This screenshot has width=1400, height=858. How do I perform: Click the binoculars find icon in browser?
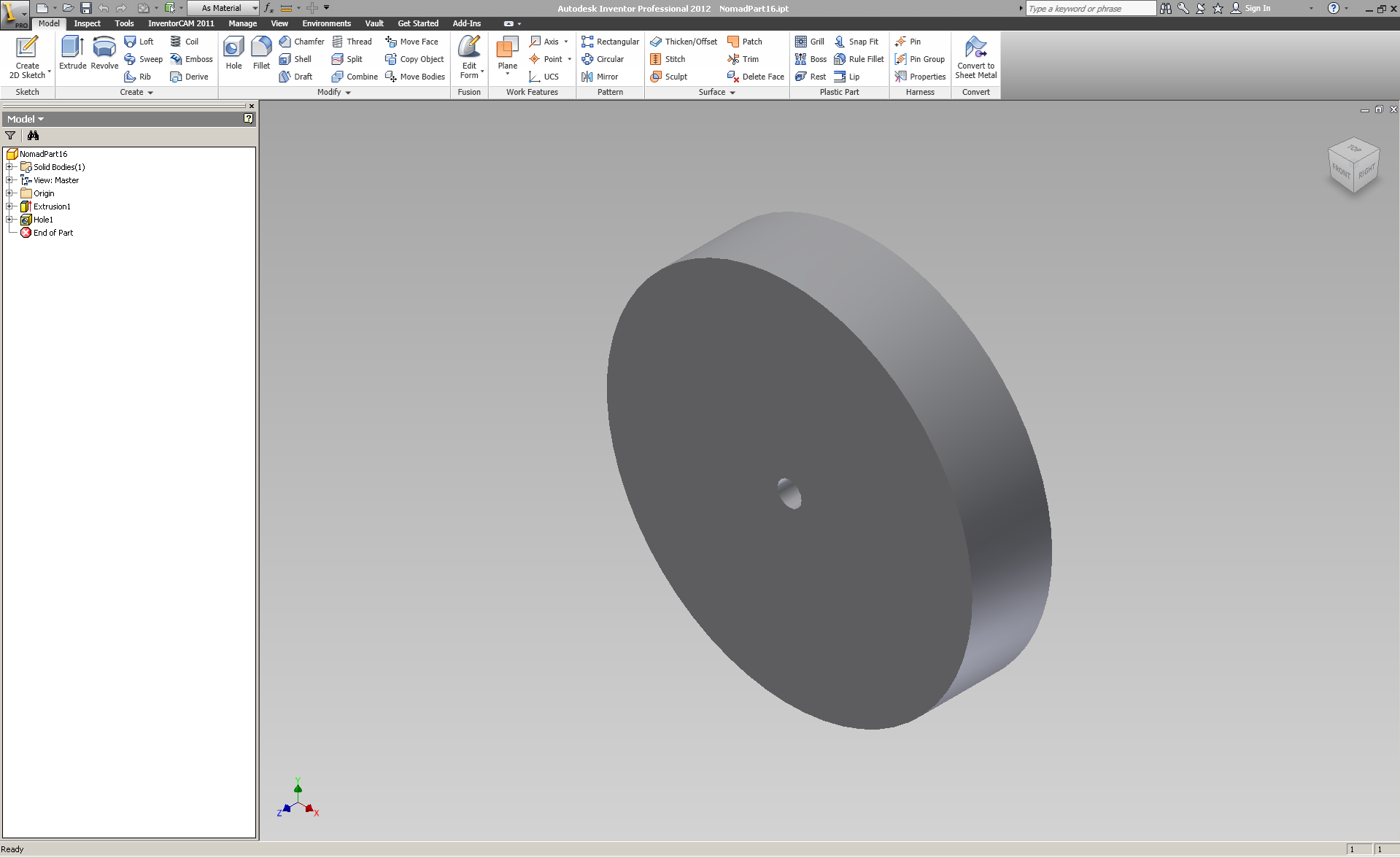(x=33, y=136)
